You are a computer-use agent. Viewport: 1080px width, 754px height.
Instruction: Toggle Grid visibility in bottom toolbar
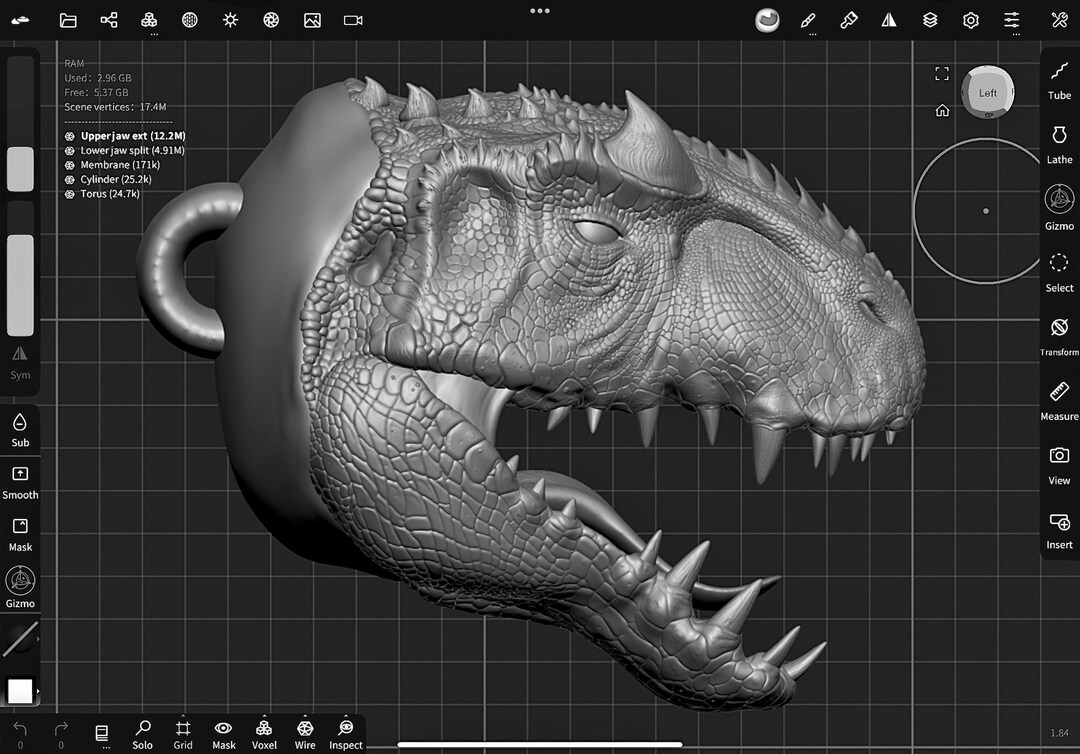[x=183, y=735]
